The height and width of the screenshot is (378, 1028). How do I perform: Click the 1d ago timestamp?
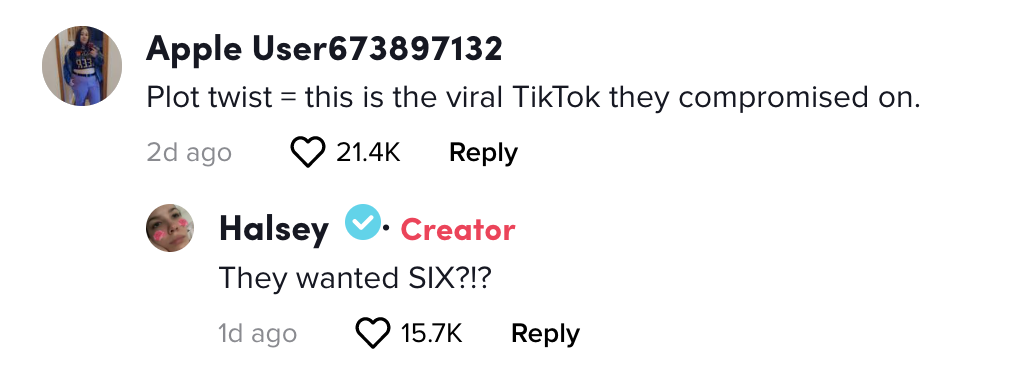point(258,333)
